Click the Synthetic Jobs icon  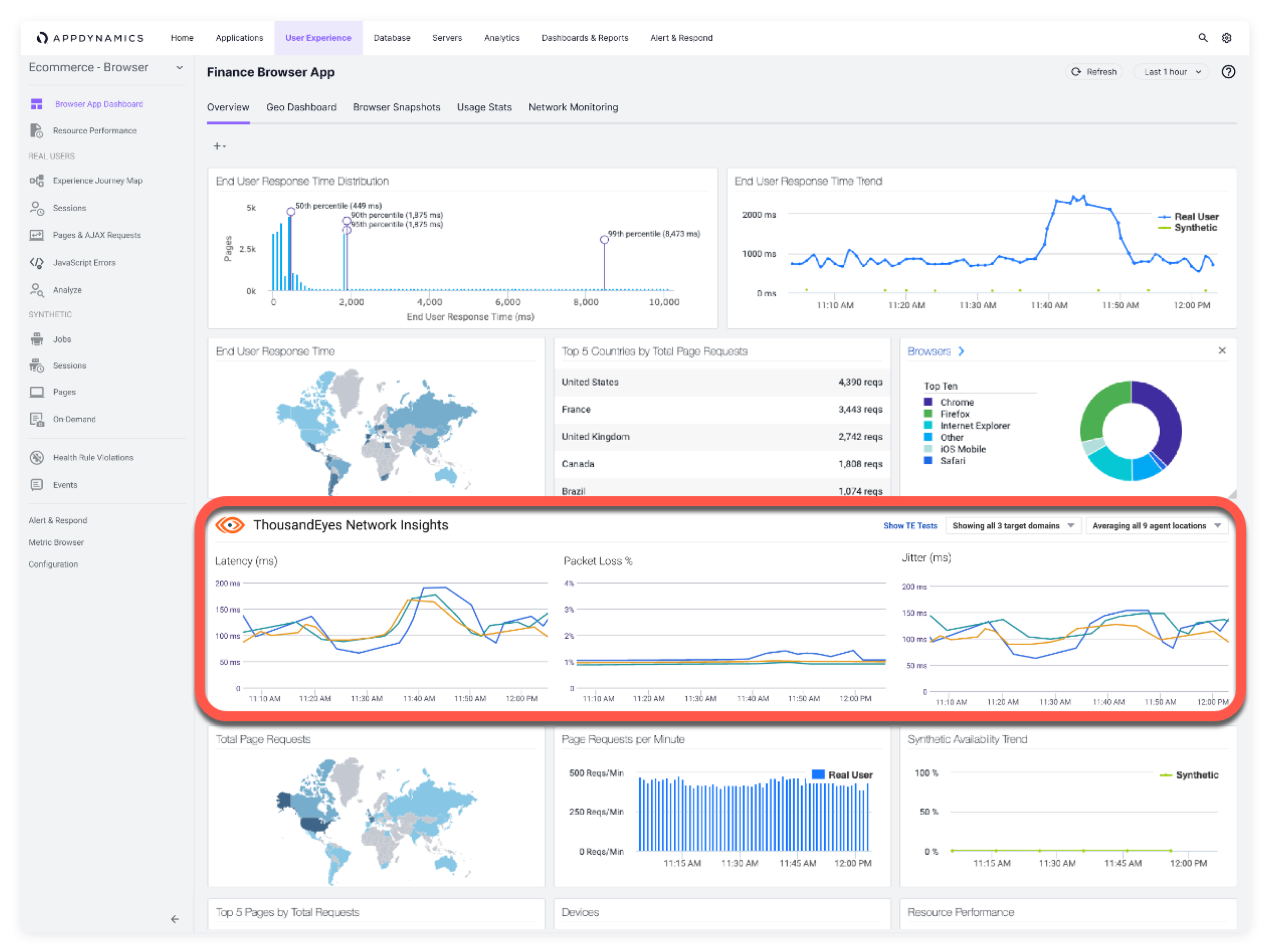tap(37, 339)
